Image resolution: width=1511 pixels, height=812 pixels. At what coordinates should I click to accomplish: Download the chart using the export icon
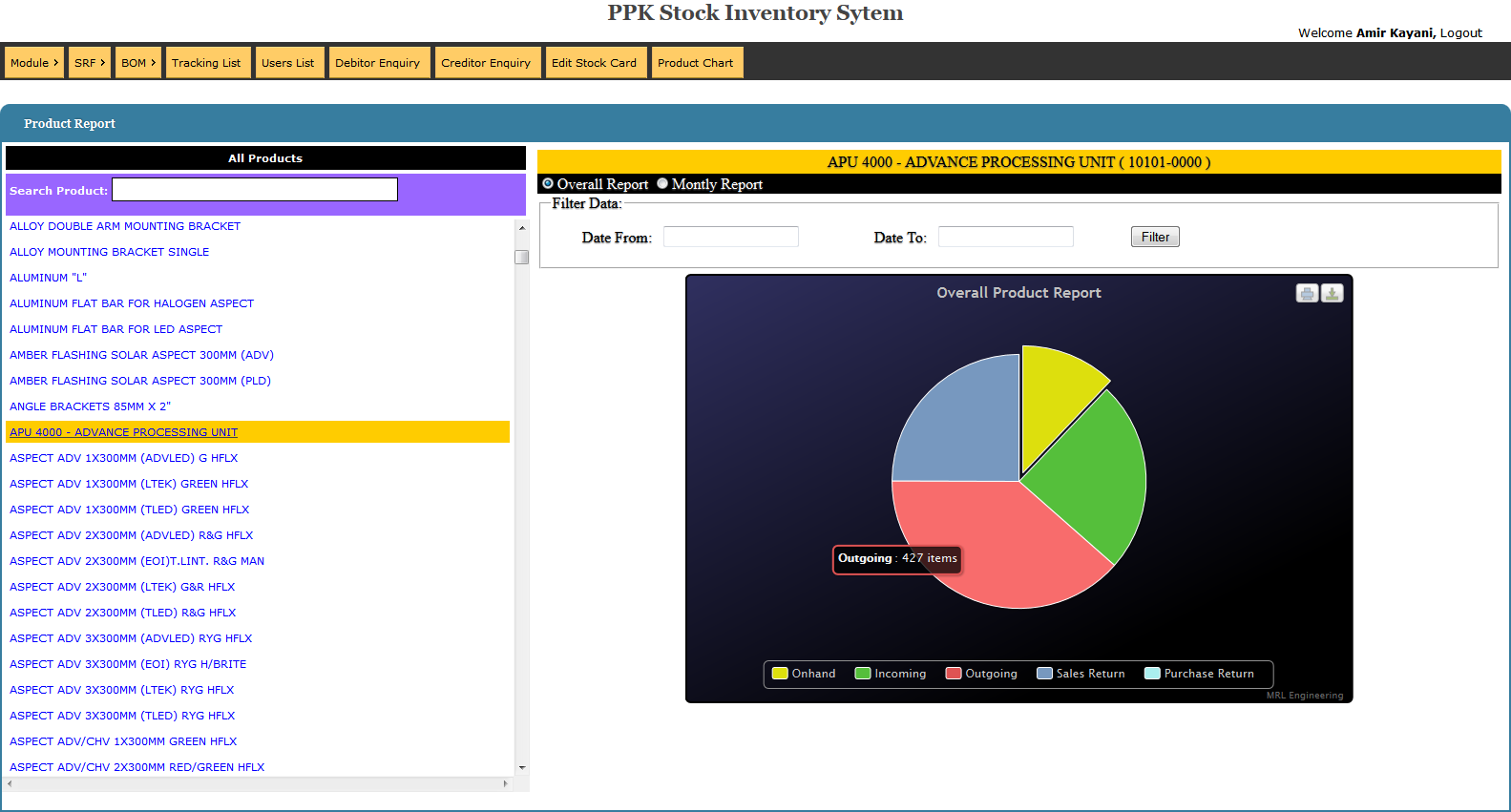point(1333,294)
